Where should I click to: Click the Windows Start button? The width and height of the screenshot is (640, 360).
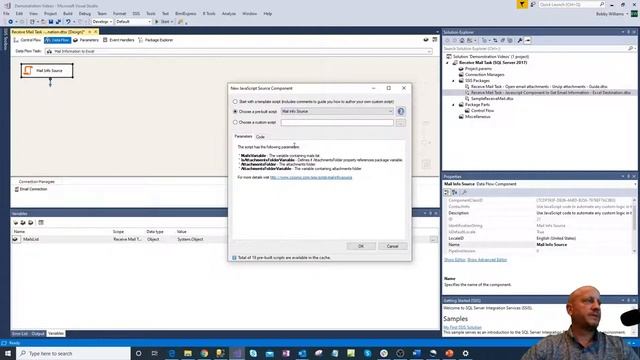tap(8, 353)
